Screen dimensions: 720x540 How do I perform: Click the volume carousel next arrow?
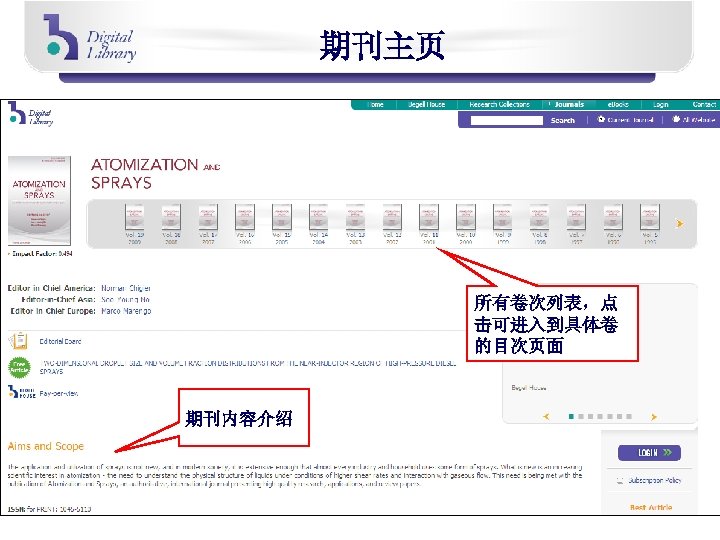[x=680, y=224]
